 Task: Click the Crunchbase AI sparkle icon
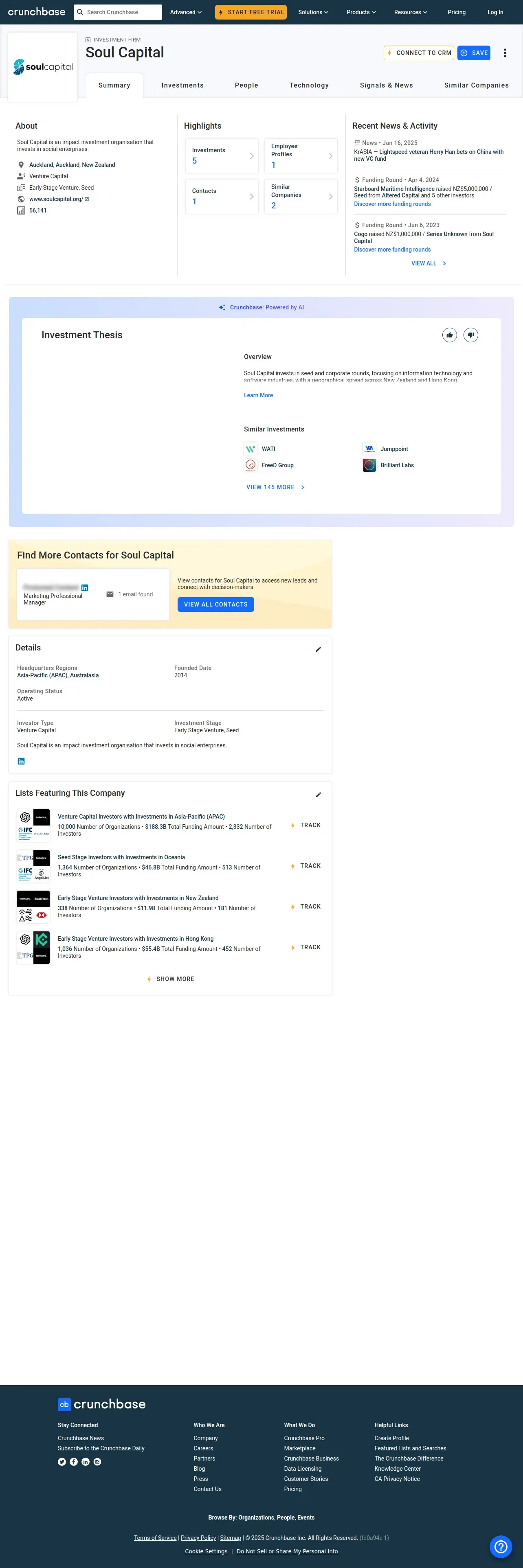(x=222, y=307)
